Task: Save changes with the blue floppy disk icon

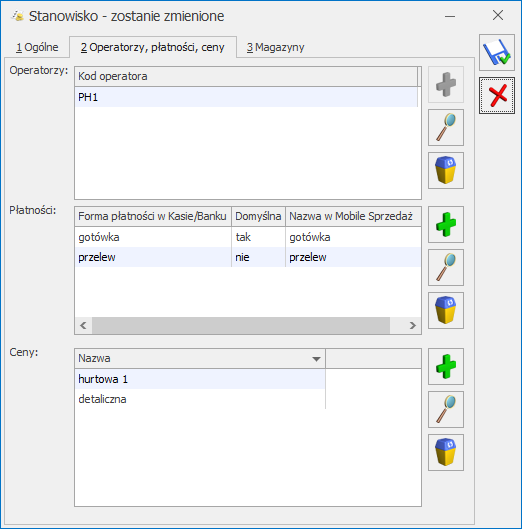Action: 497,52
